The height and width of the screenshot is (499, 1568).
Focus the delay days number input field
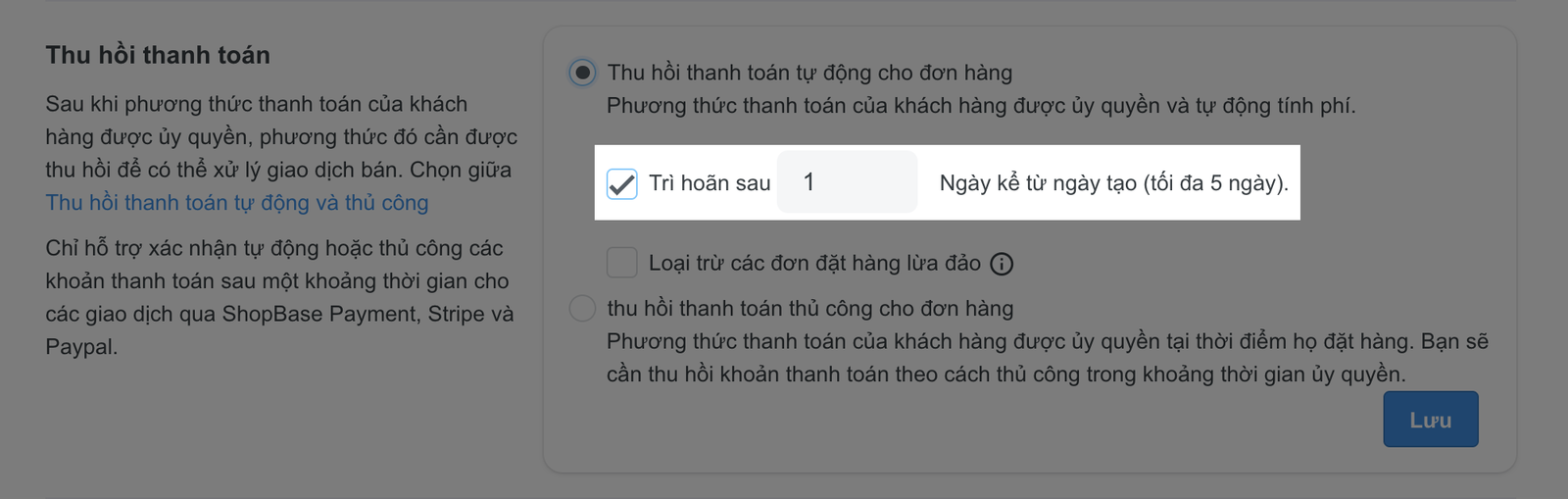click(x=847, y=182)
